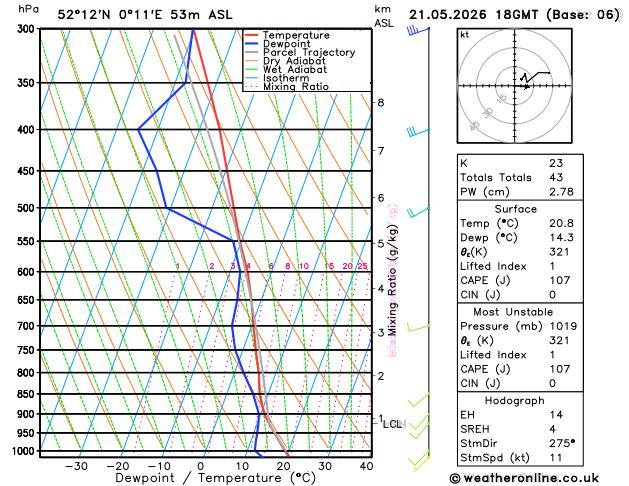Click the −10 temperature axis label

point(159,466)
